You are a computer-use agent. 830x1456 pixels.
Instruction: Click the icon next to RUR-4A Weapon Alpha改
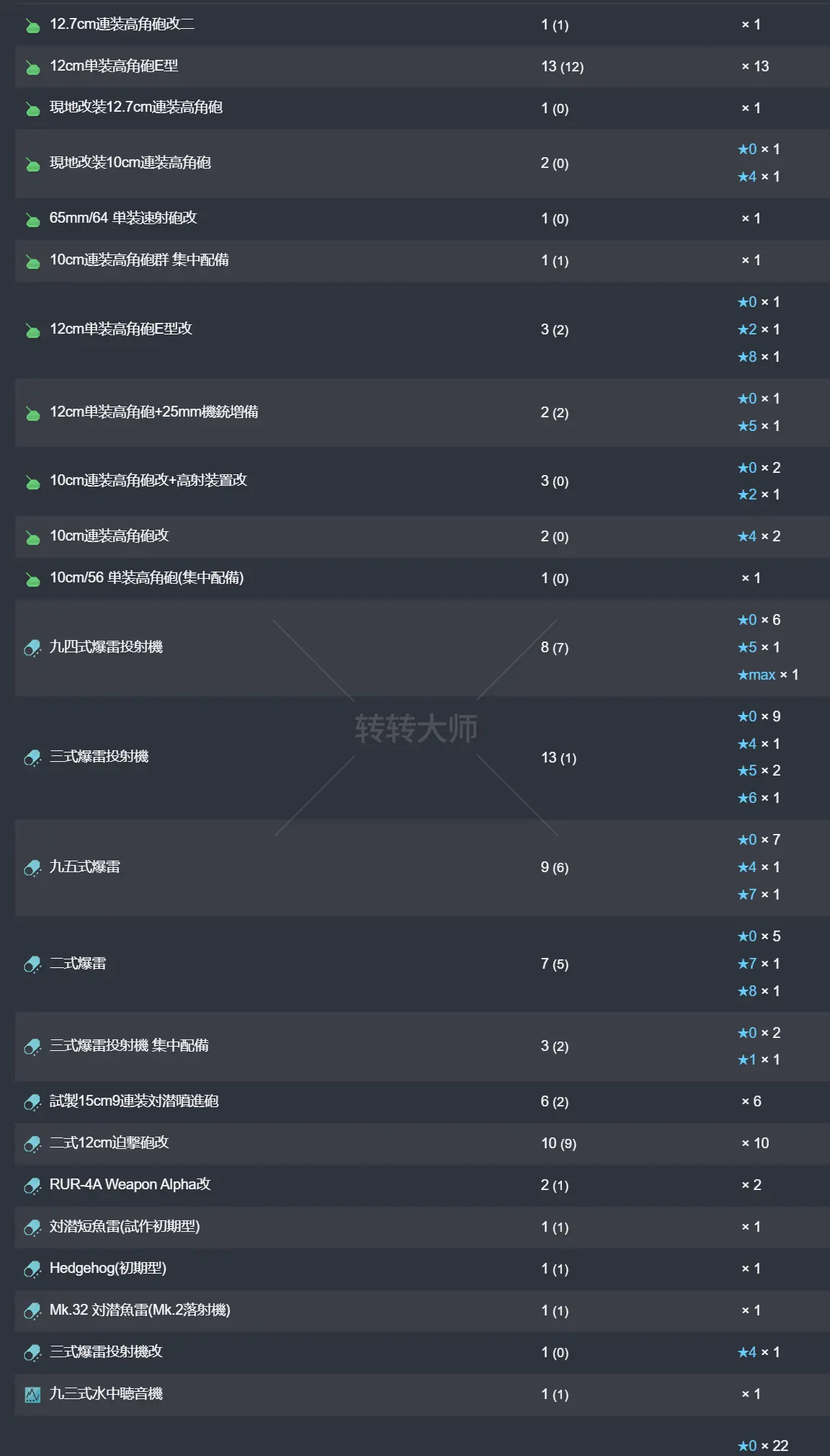point(30,1184)
